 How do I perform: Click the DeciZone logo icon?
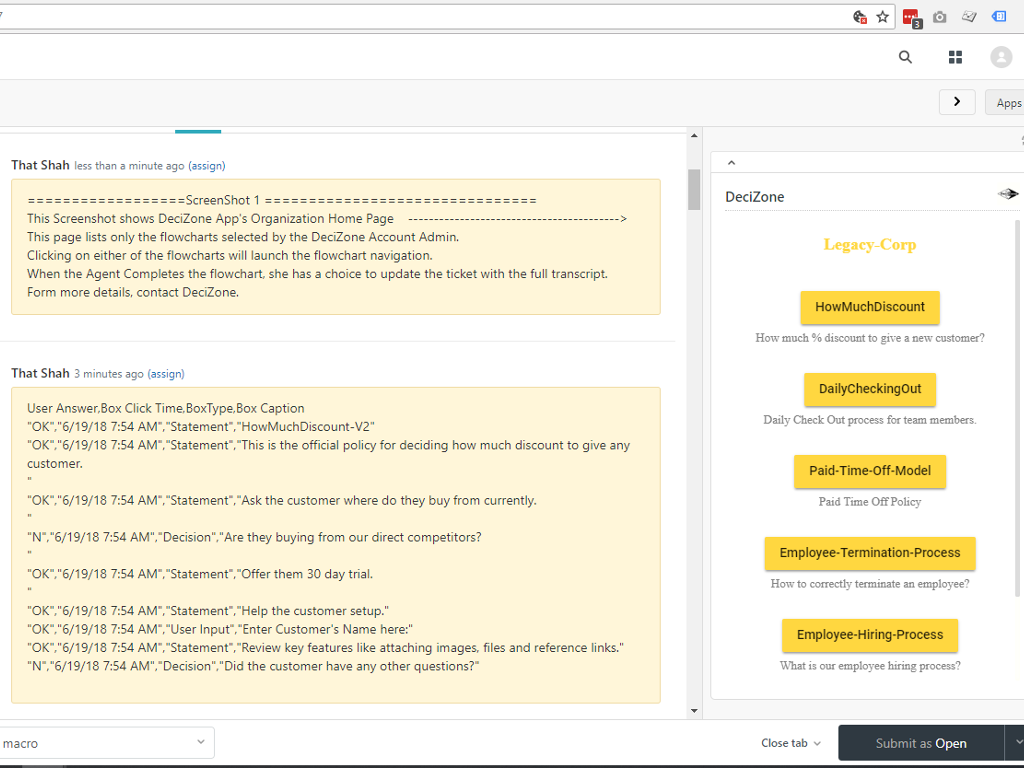[1008, 194]
